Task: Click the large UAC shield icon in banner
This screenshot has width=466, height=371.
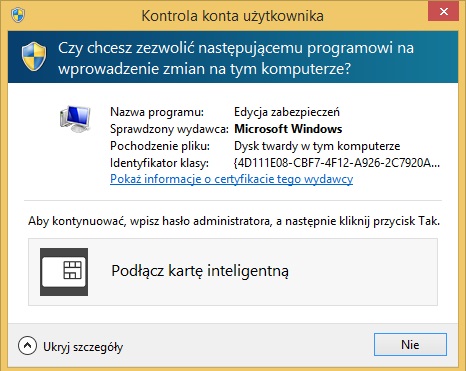Action: pos(34,57)
